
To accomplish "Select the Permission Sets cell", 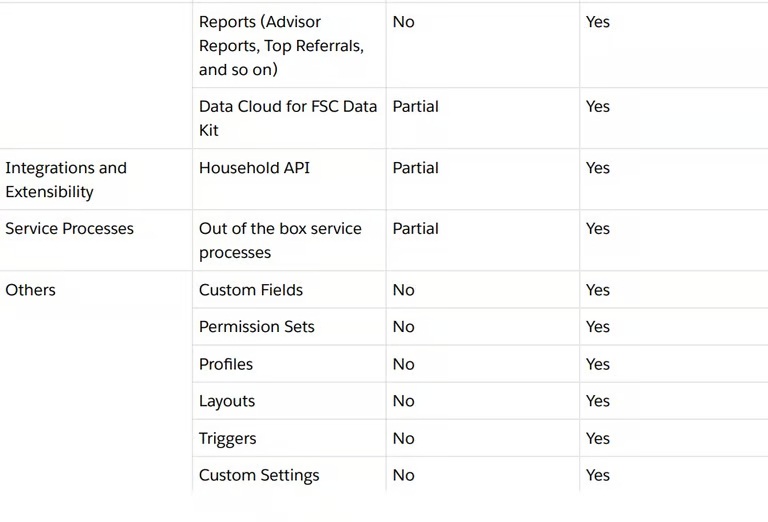I will tap(256, 327).
